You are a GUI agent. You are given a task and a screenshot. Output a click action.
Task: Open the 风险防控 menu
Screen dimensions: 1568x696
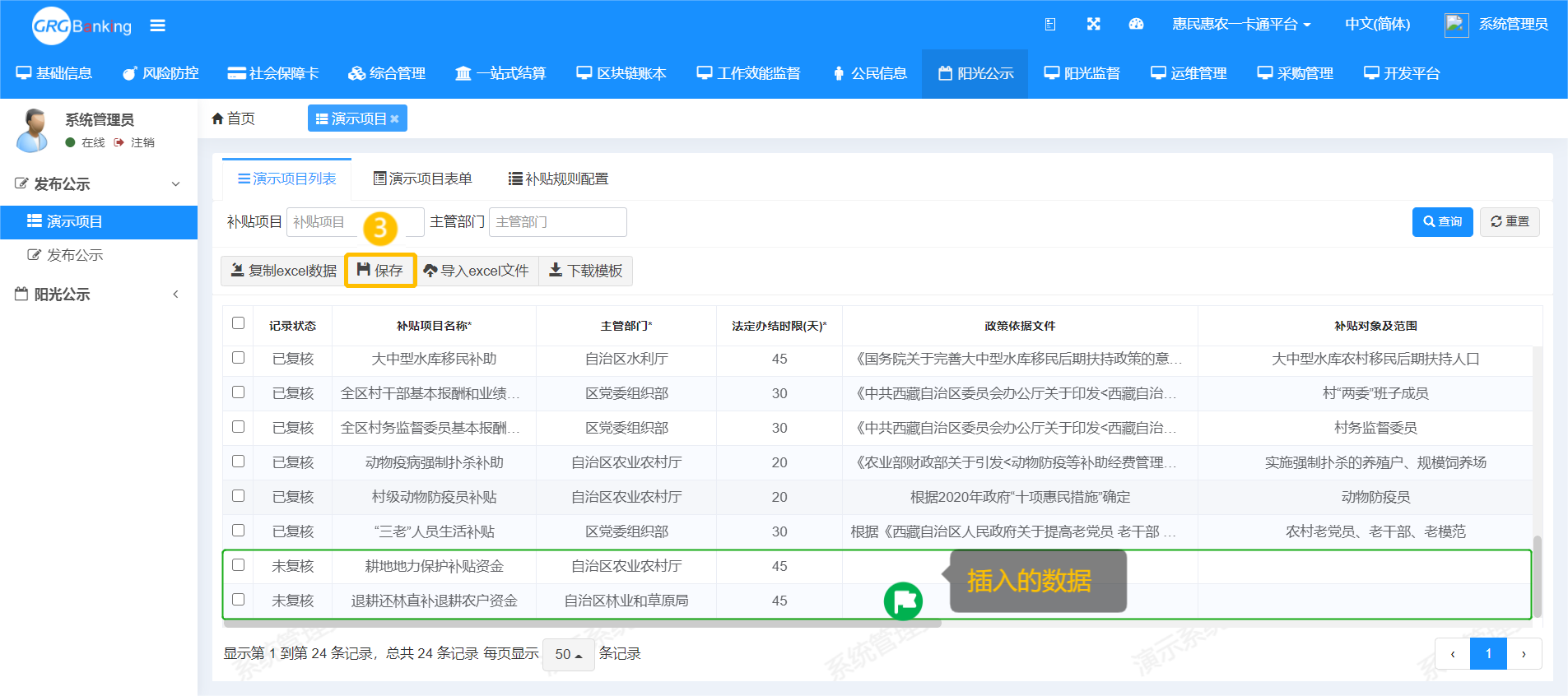coord(161,73)
